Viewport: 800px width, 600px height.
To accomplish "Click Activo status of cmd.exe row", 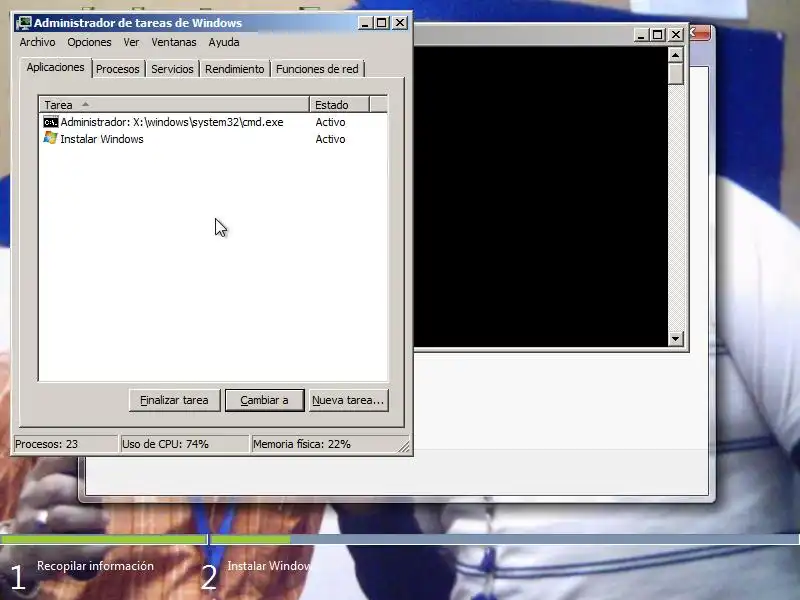I will coord(330,122).
